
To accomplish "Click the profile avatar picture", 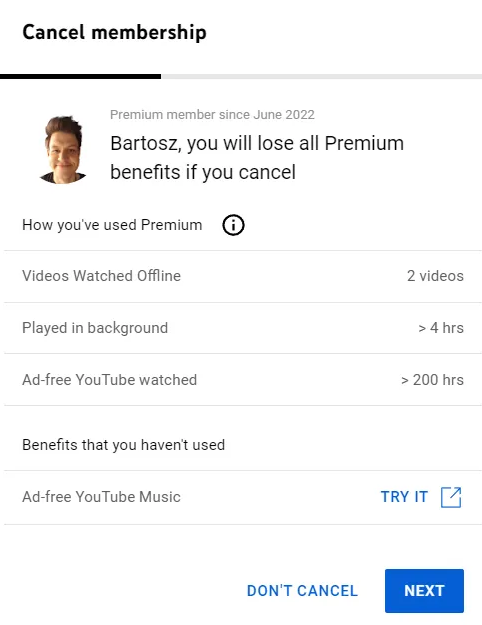I will coord(63,150).
